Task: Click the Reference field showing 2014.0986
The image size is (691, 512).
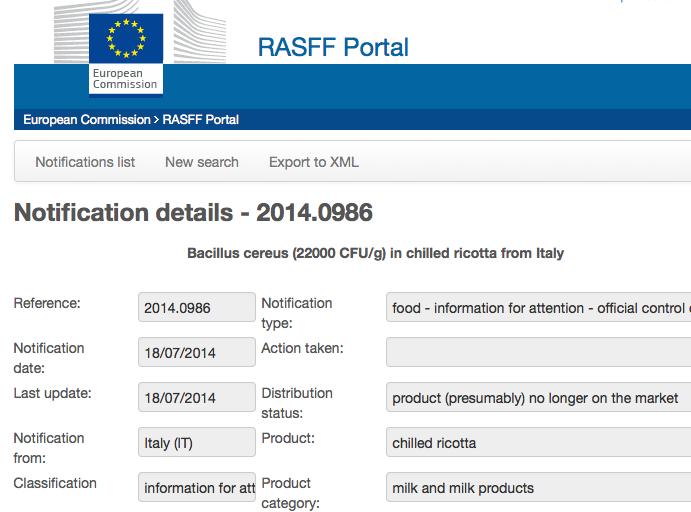Action: [x=197, y=308]
